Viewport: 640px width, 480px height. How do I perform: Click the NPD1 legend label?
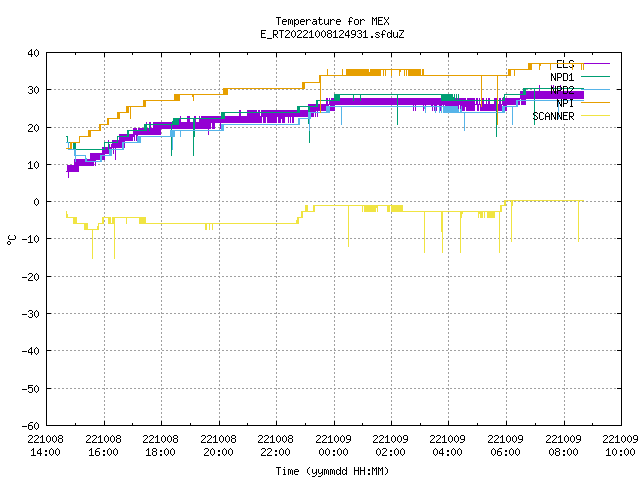point(562,77)
